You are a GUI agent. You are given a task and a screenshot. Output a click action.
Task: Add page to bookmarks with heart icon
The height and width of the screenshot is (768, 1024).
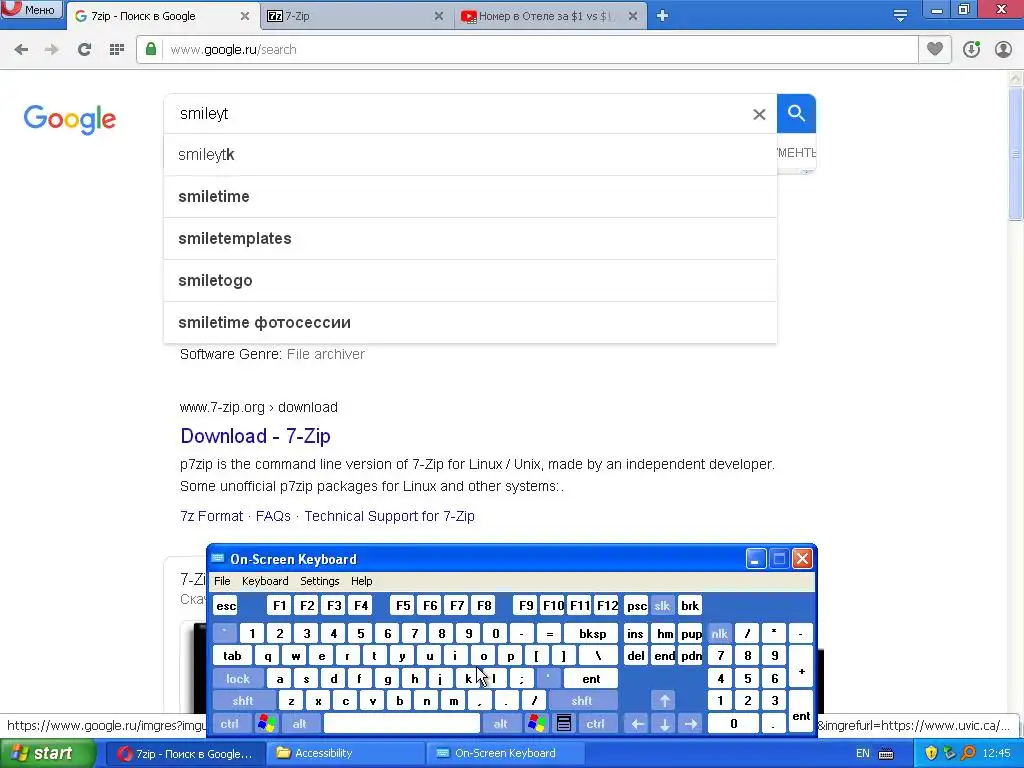click(935, 50)
